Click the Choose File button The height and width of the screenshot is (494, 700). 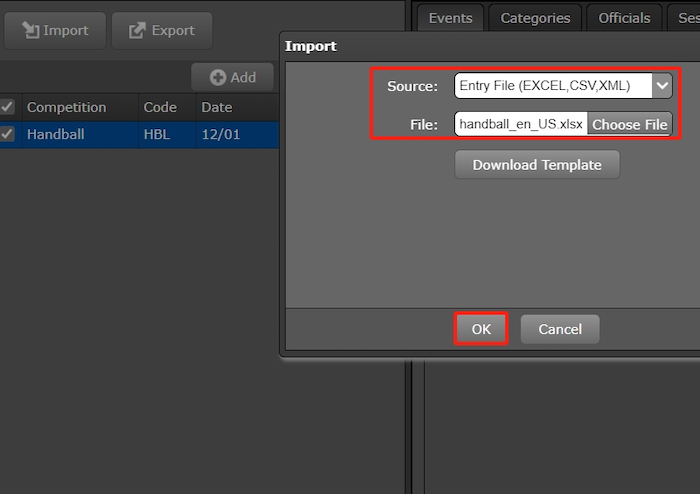coord(629,124)
